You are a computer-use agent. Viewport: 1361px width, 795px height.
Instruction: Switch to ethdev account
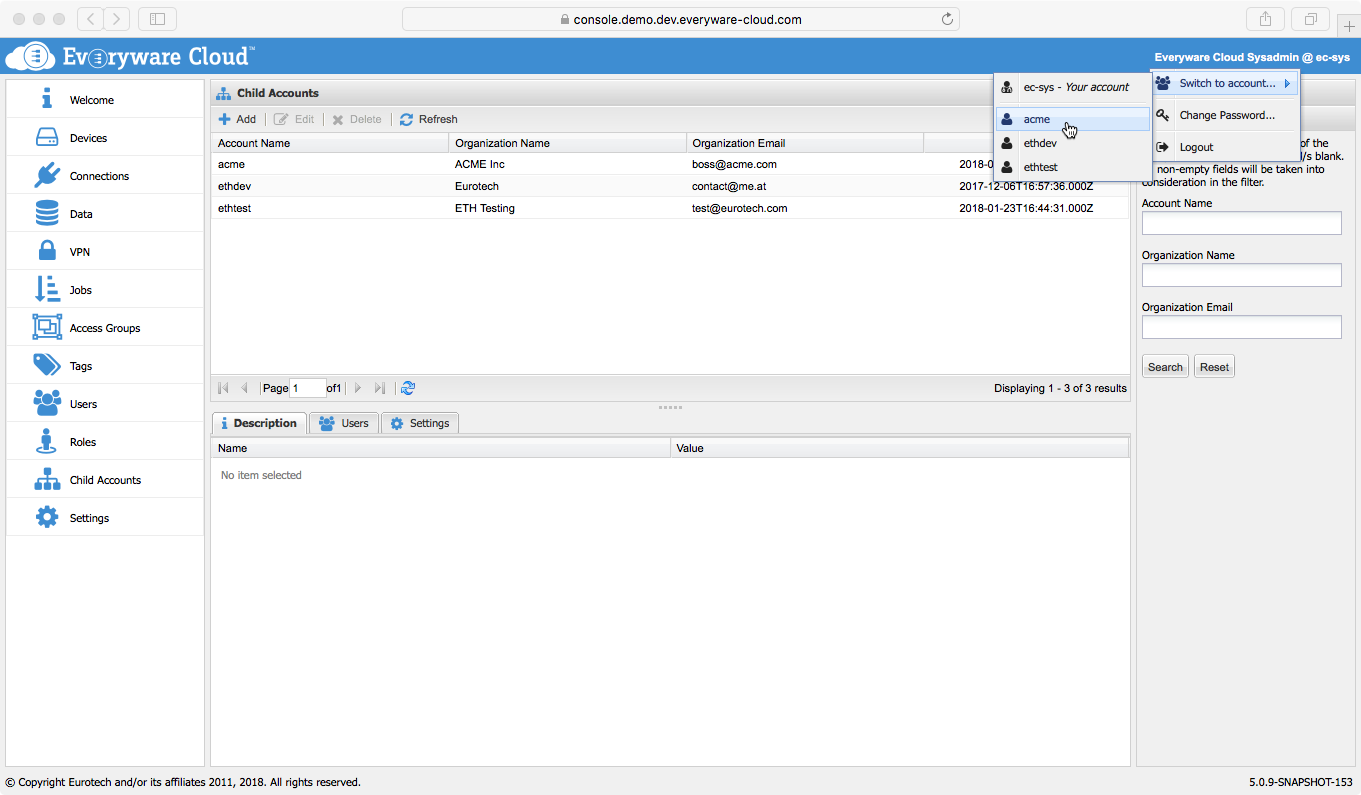click(1073, 143)
